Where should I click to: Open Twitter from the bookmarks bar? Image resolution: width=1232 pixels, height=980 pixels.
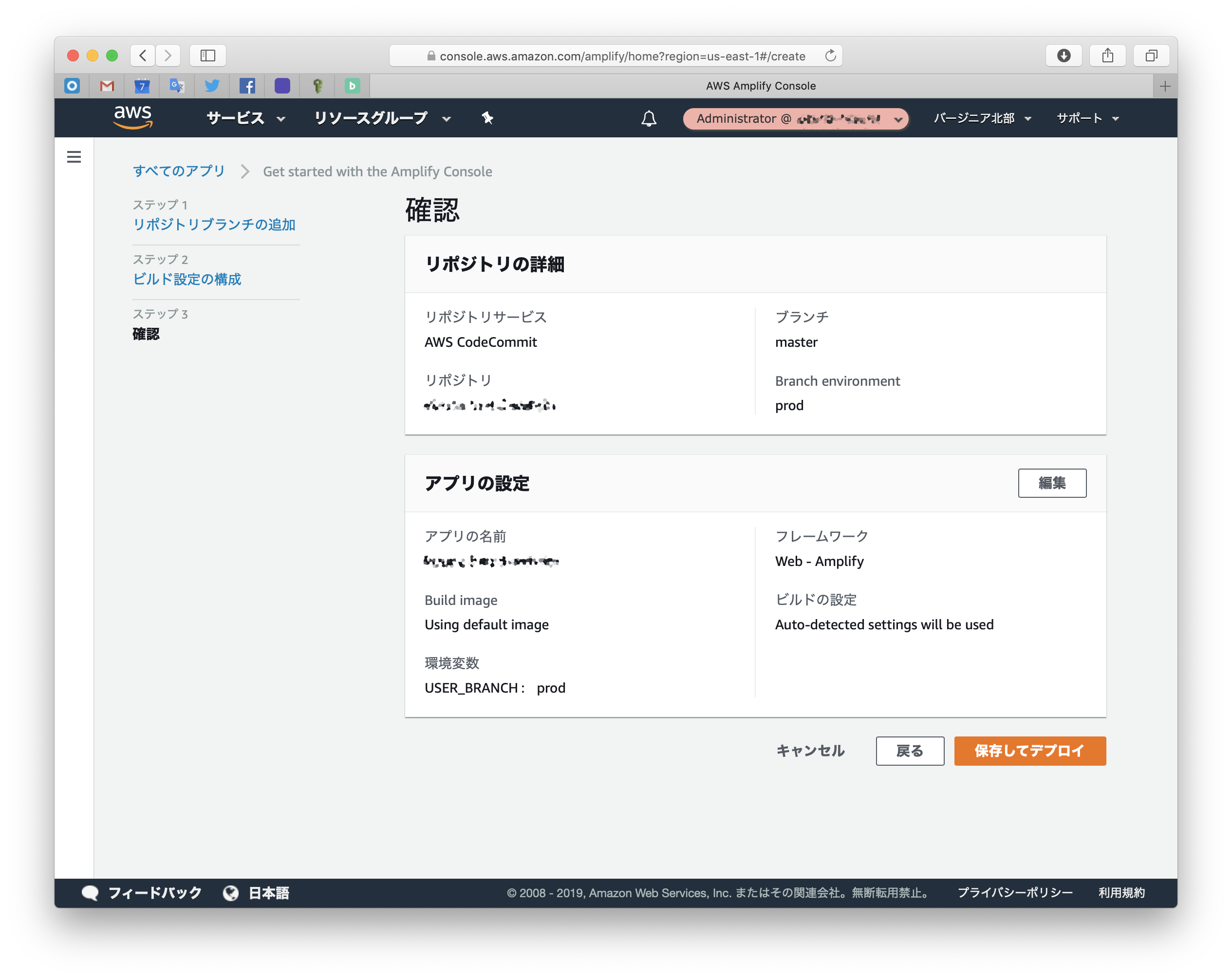(x=212, y=86)
